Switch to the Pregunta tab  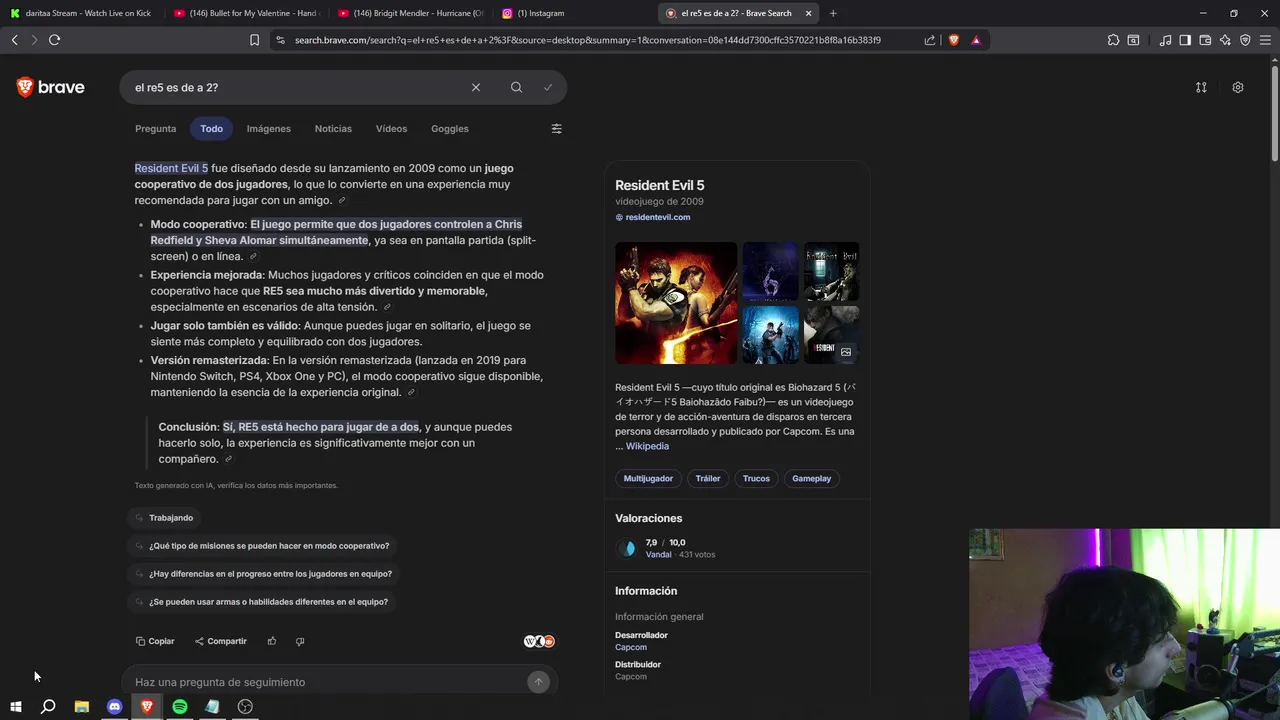click(155, 129)
